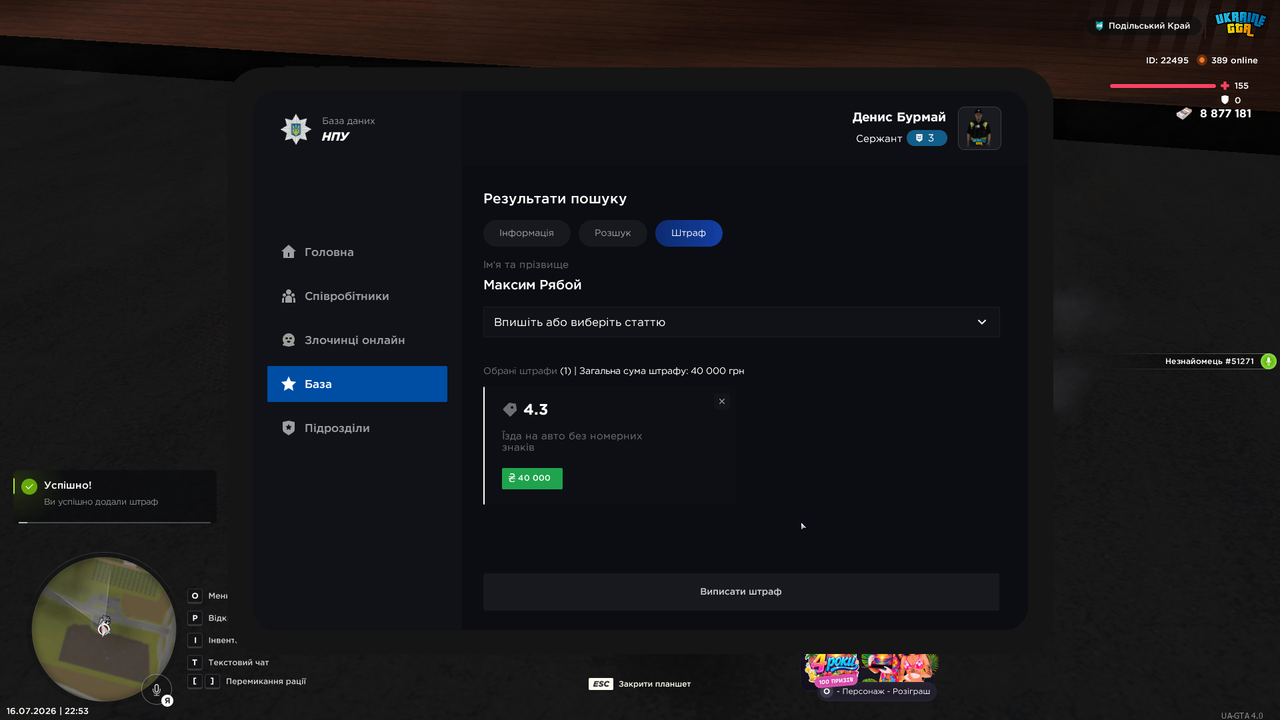Image resolution: width=1280 pixels, height=720 pixels.
Task: Click the orange online players icon
Action: pos(1202,60)
